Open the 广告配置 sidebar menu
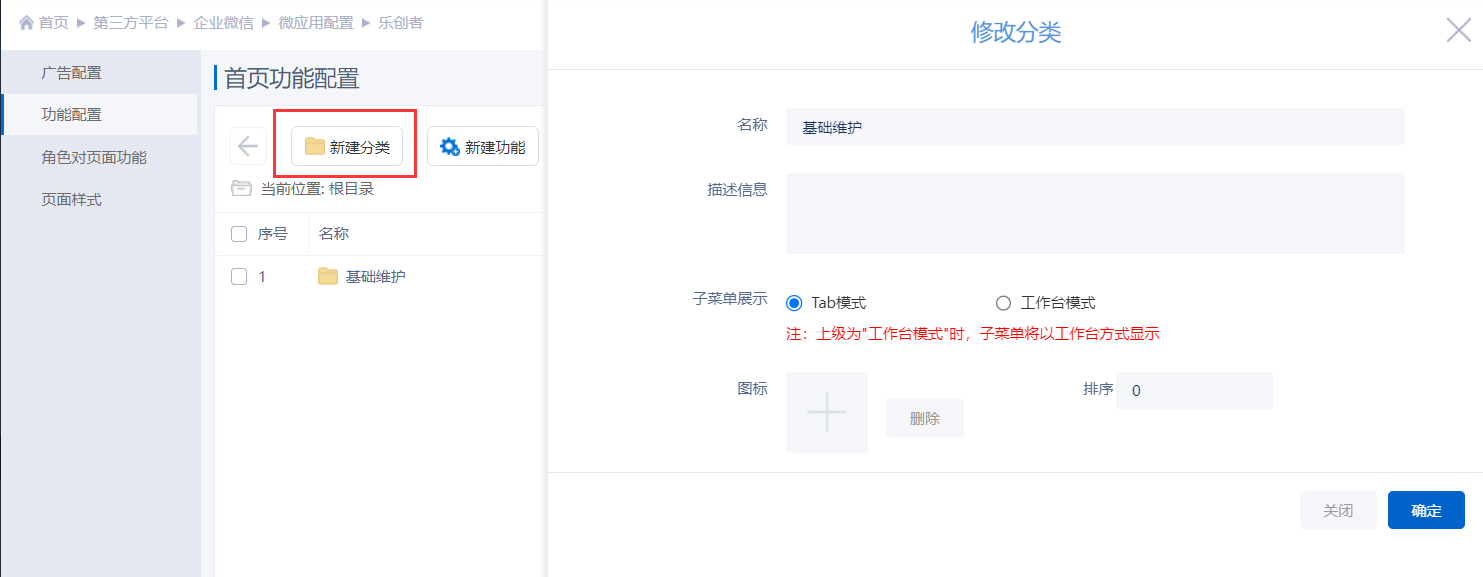The height and width of the screenshot is (577, 1483). (71, 73)
